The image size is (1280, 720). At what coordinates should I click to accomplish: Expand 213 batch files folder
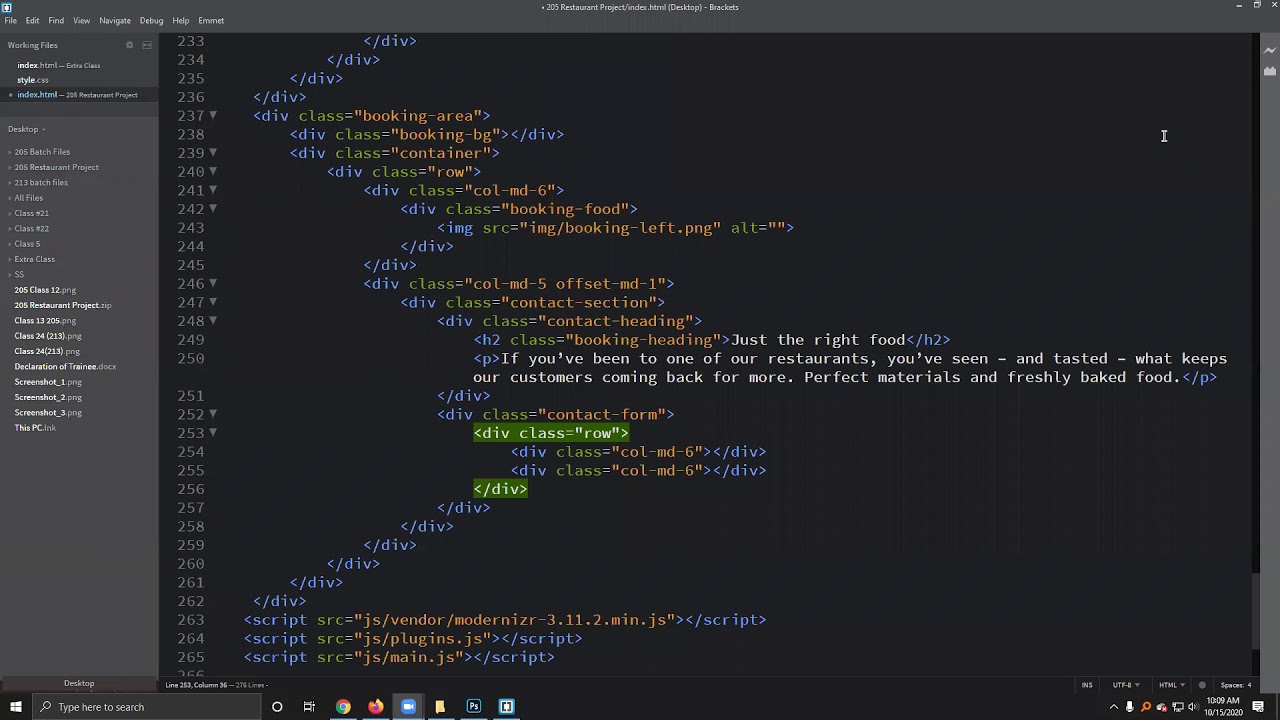[x=41, y=182]
